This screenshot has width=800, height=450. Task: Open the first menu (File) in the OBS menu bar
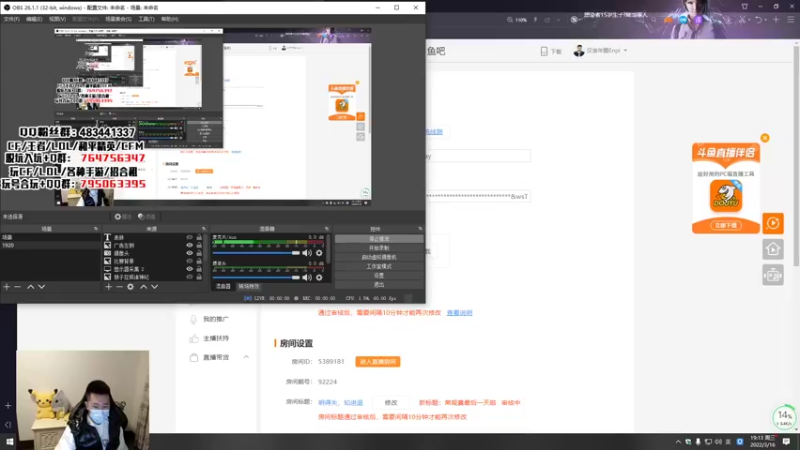coord(11,19)
